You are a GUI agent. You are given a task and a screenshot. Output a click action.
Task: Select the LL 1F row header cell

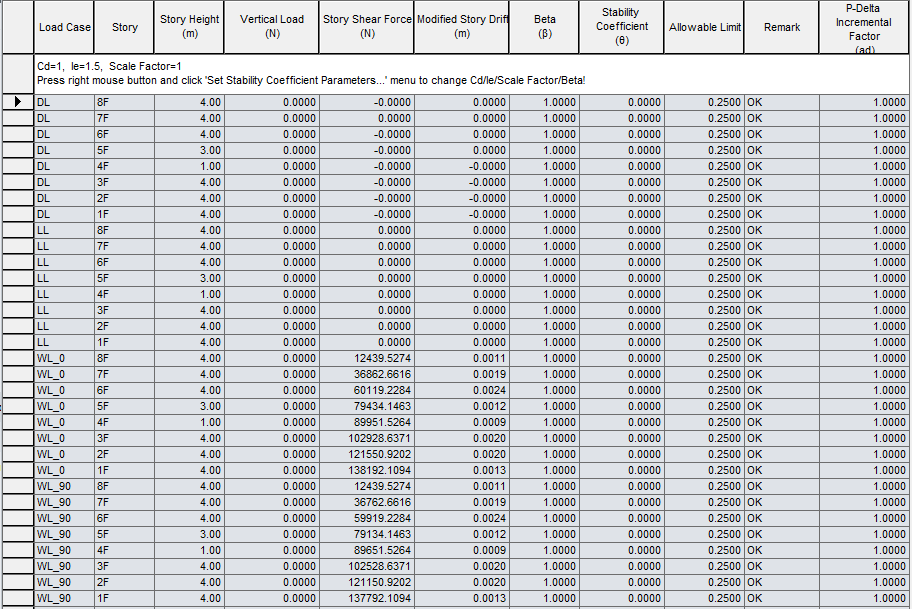[17, 341]
